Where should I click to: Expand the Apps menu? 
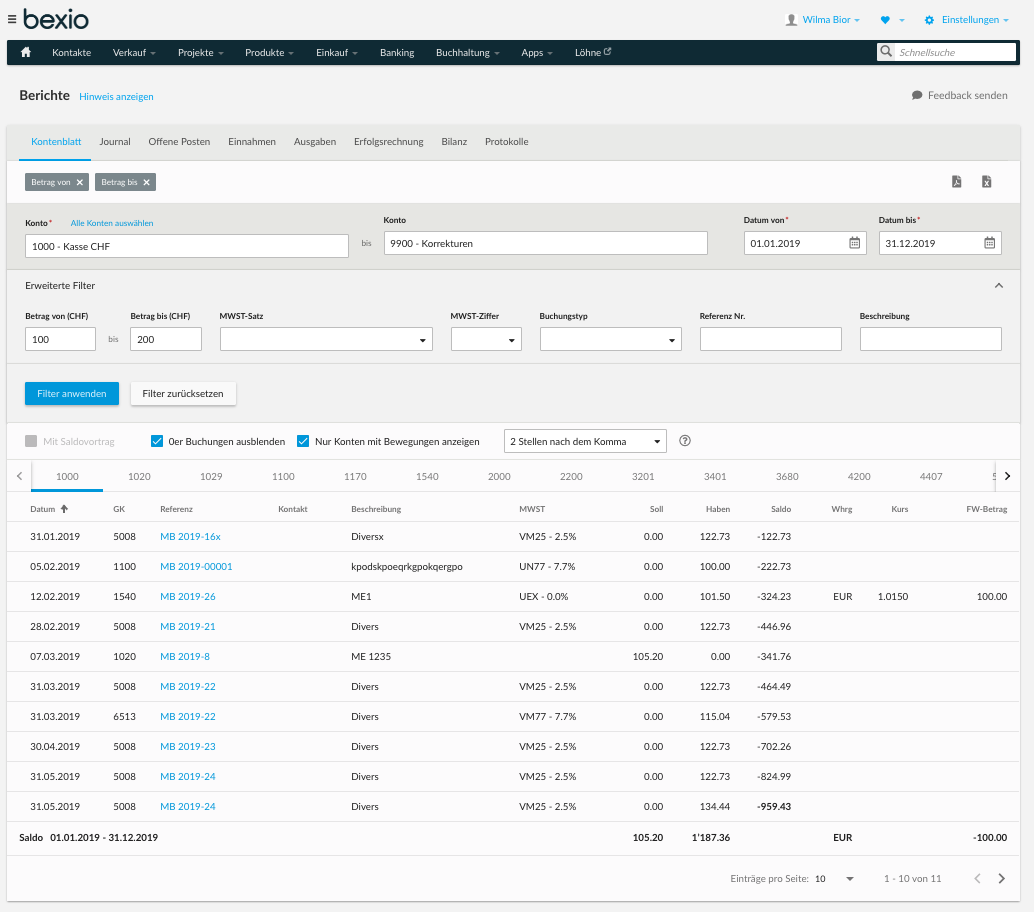click(x=537, y=52)
